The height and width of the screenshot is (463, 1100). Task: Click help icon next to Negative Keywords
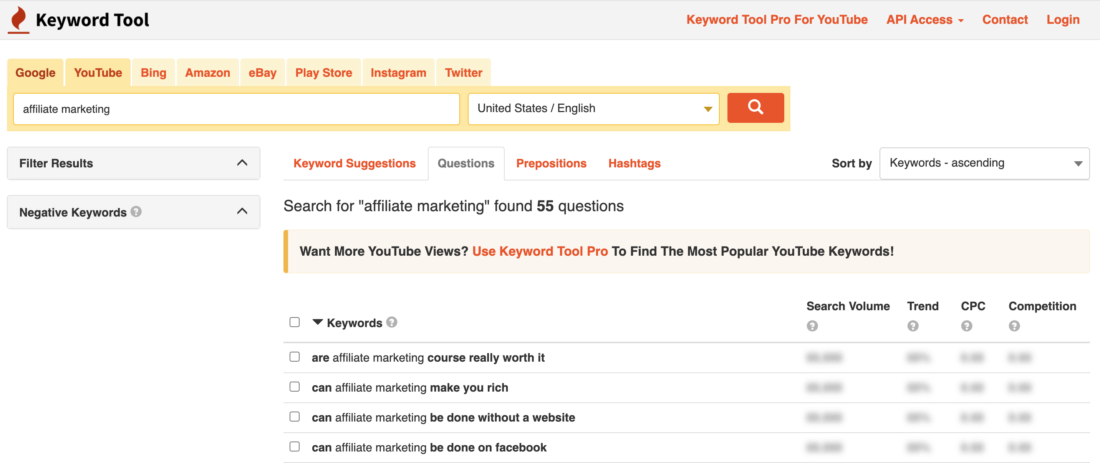tap(136, 211)
